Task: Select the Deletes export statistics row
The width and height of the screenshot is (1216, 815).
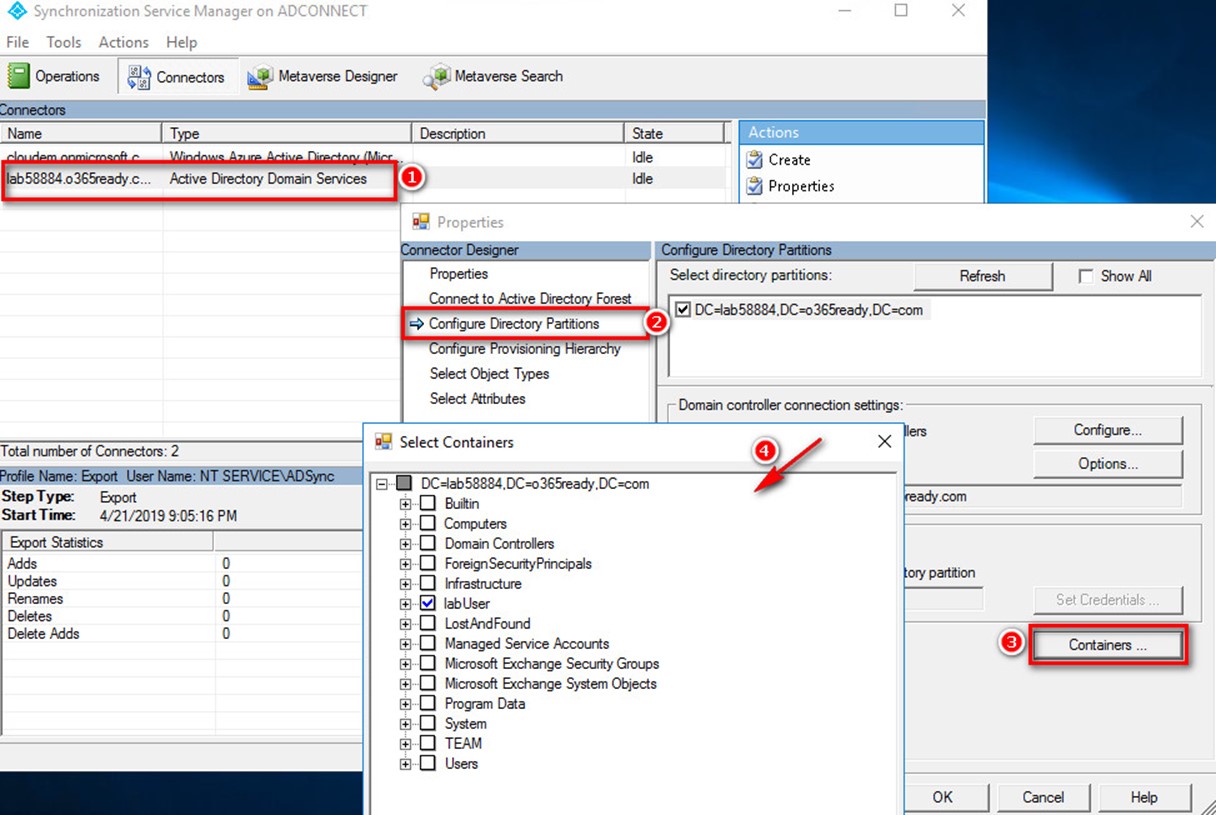Action: 182,616
